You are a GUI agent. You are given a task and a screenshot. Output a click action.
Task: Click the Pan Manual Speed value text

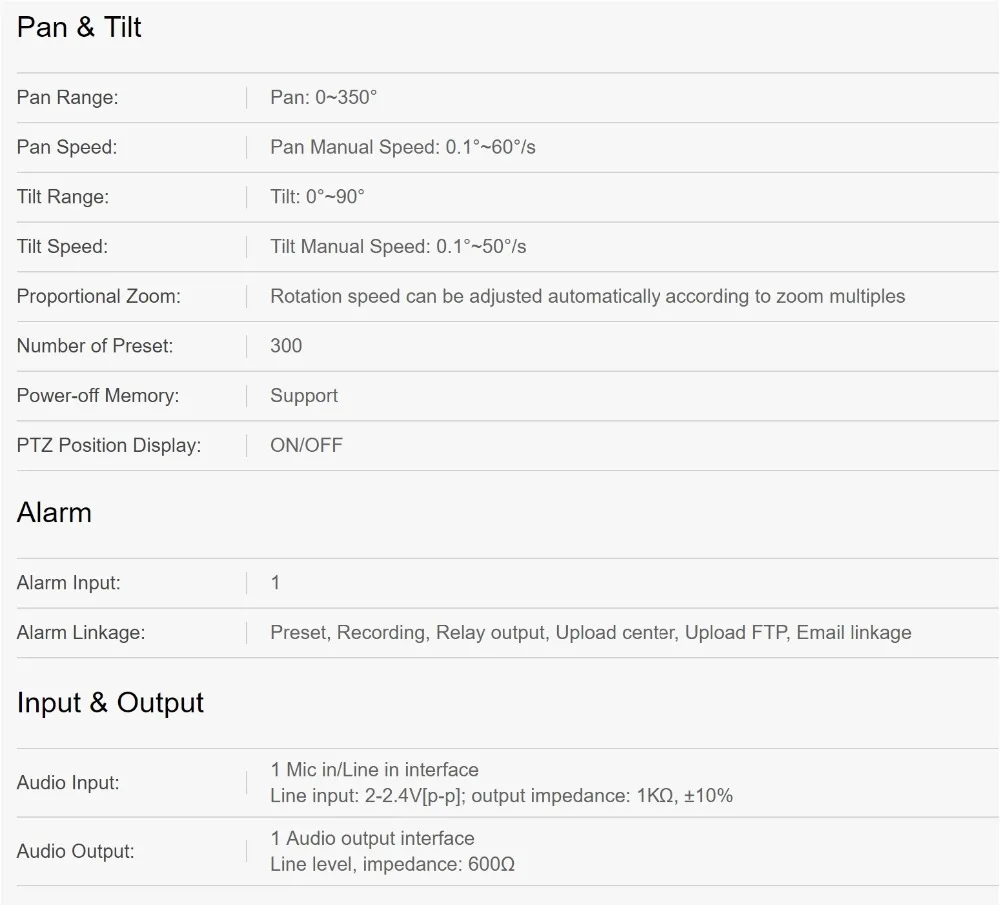(x=402, y=147)
